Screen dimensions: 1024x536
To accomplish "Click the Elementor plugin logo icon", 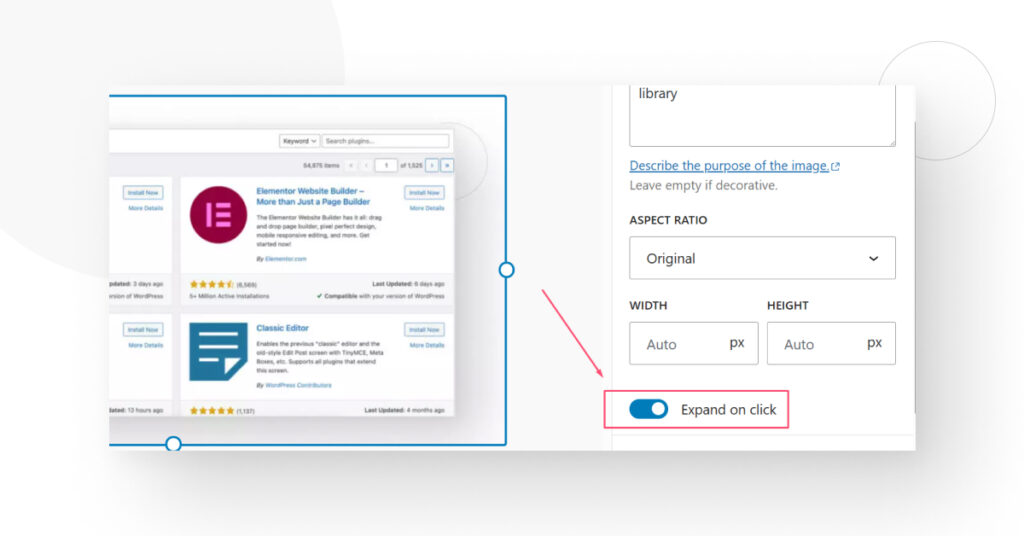I will pos(218,215).
